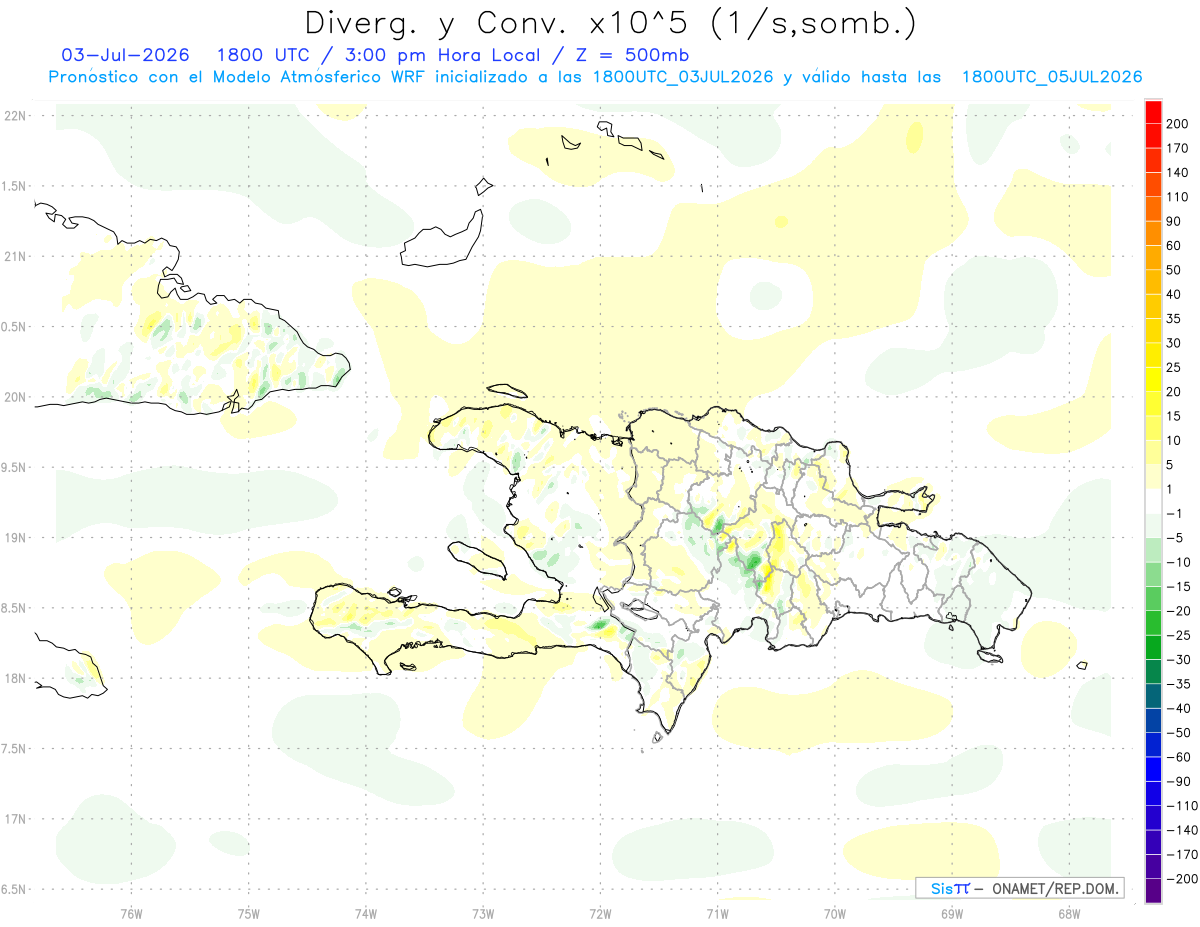Click the '75W' longitude label
Screen dimensions: 1200x927
[249, 913]
